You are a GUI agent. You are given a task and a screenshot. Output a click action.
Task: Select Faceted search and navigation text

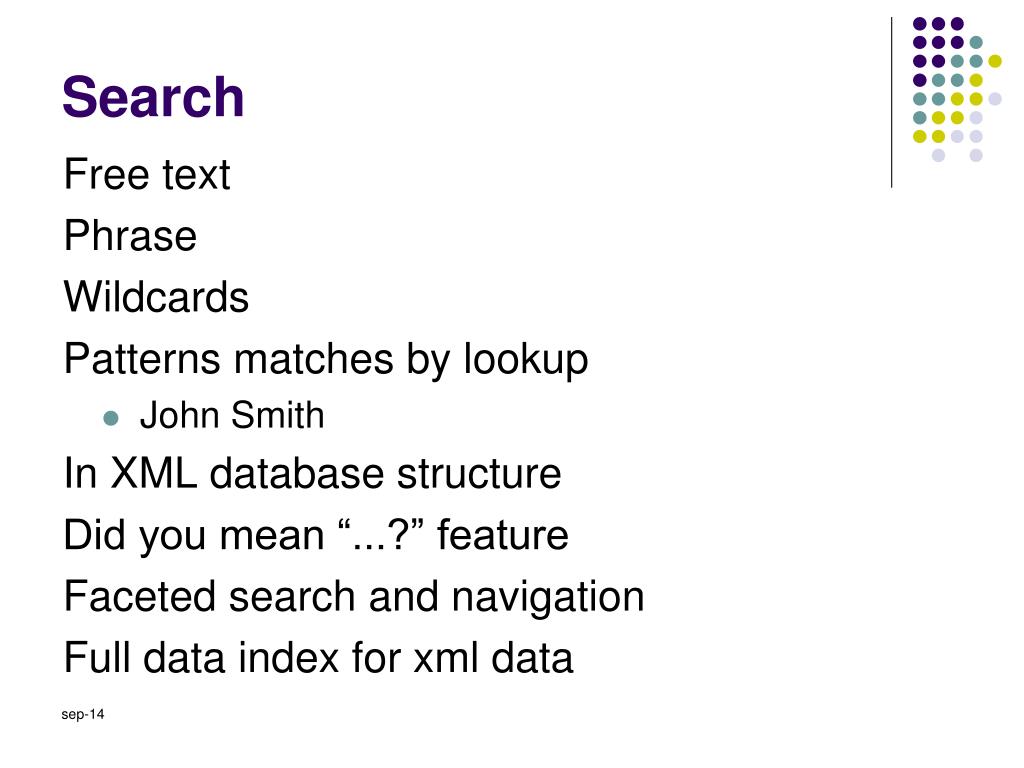[354, 597]
